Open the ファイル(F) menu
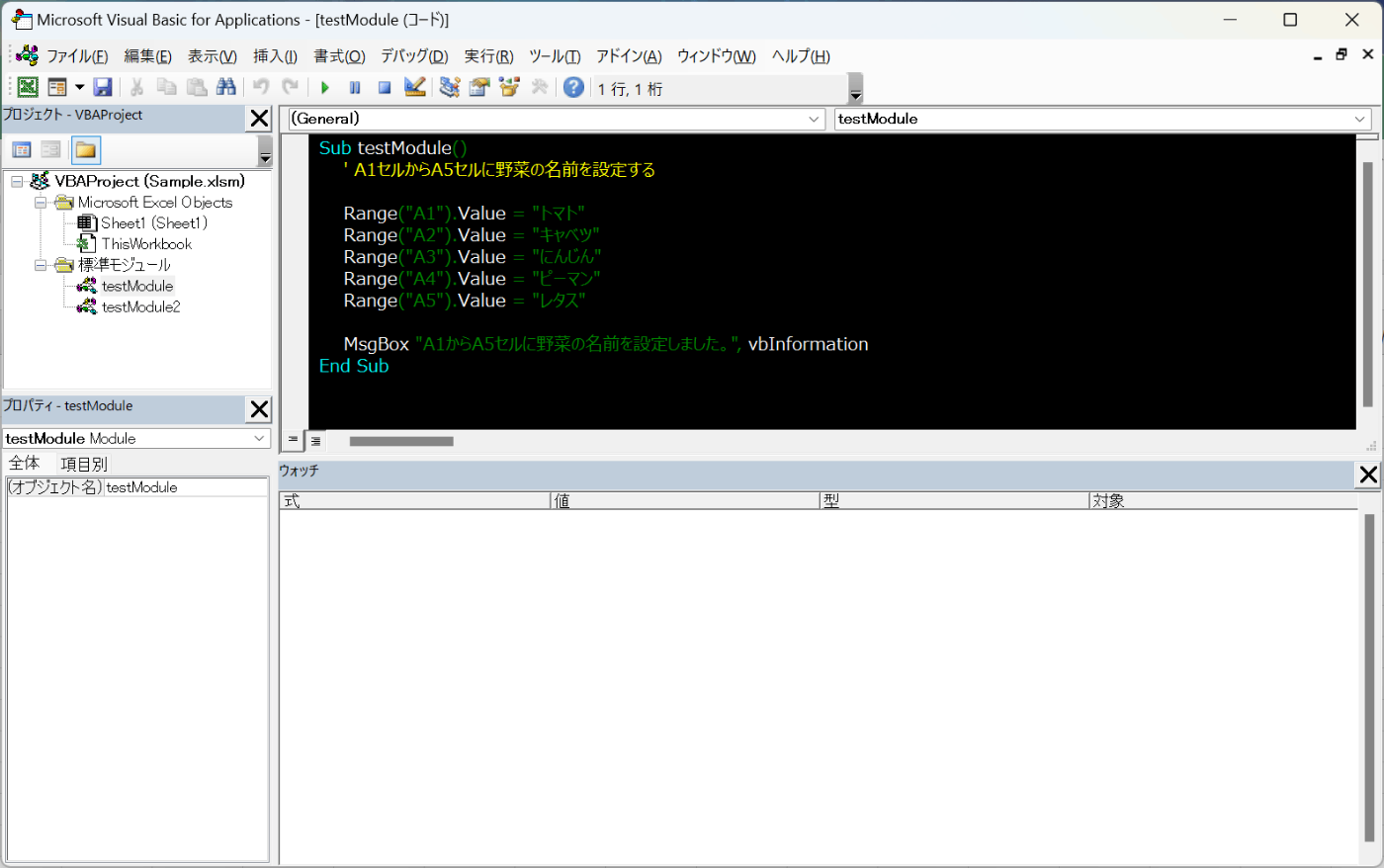The height and width of the screenshot is (868, 1384). (77, 56)
